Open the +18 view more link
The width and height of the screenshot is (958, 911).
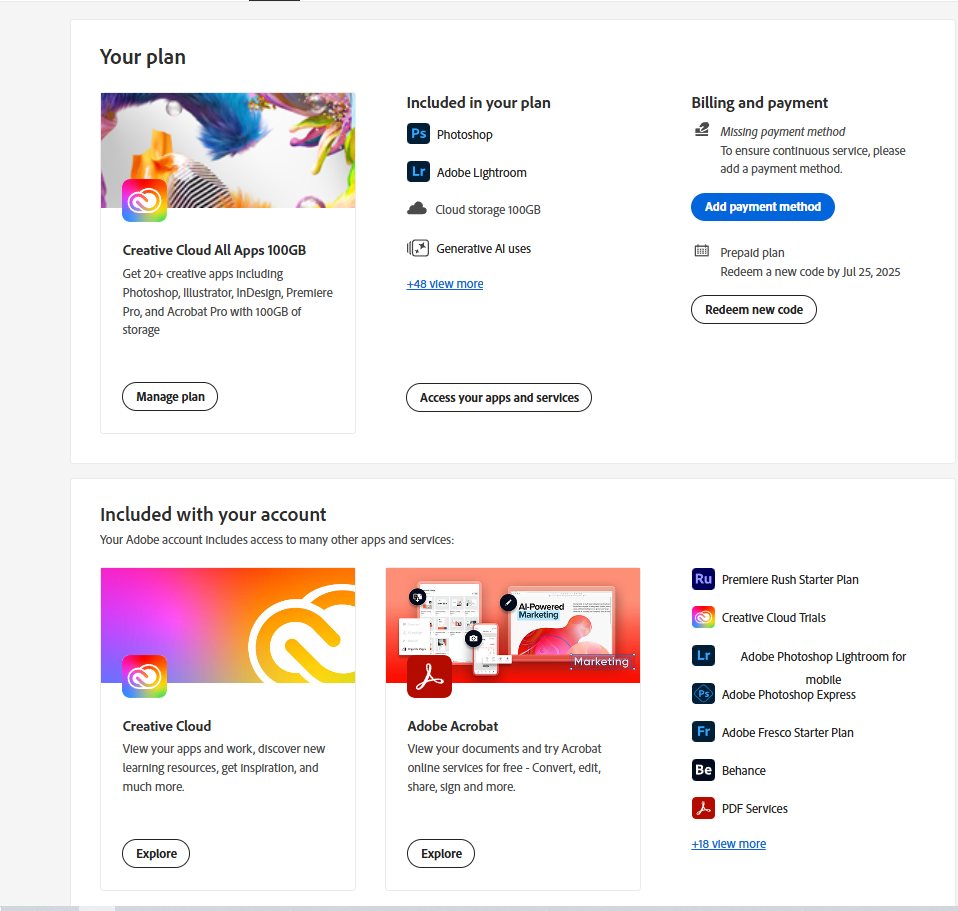(728, 844)
